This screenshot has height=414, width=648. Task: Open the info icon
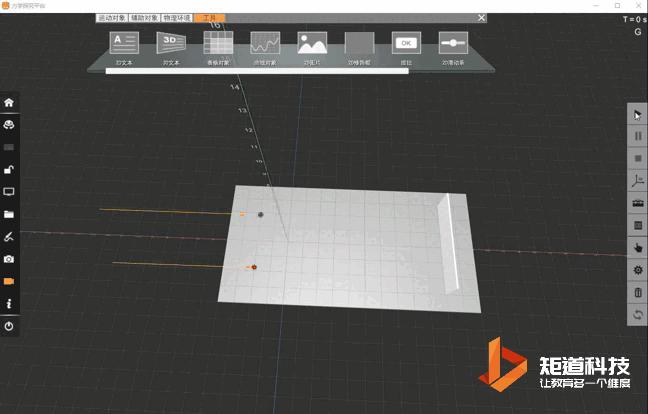(9, 304)
